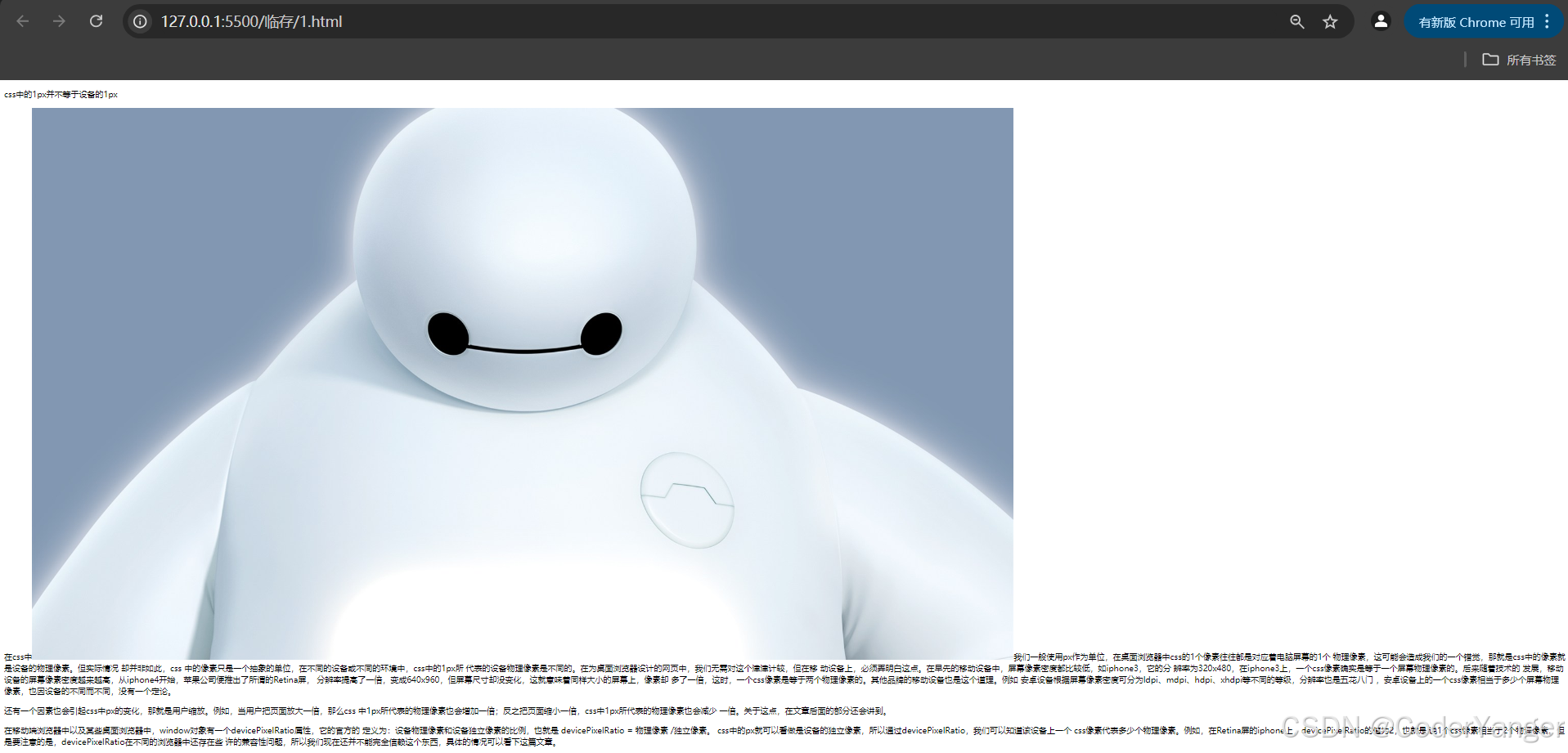Viewport: 1568px width, 753px height.
Task: Reload the current page
Action: click(96, 21)
